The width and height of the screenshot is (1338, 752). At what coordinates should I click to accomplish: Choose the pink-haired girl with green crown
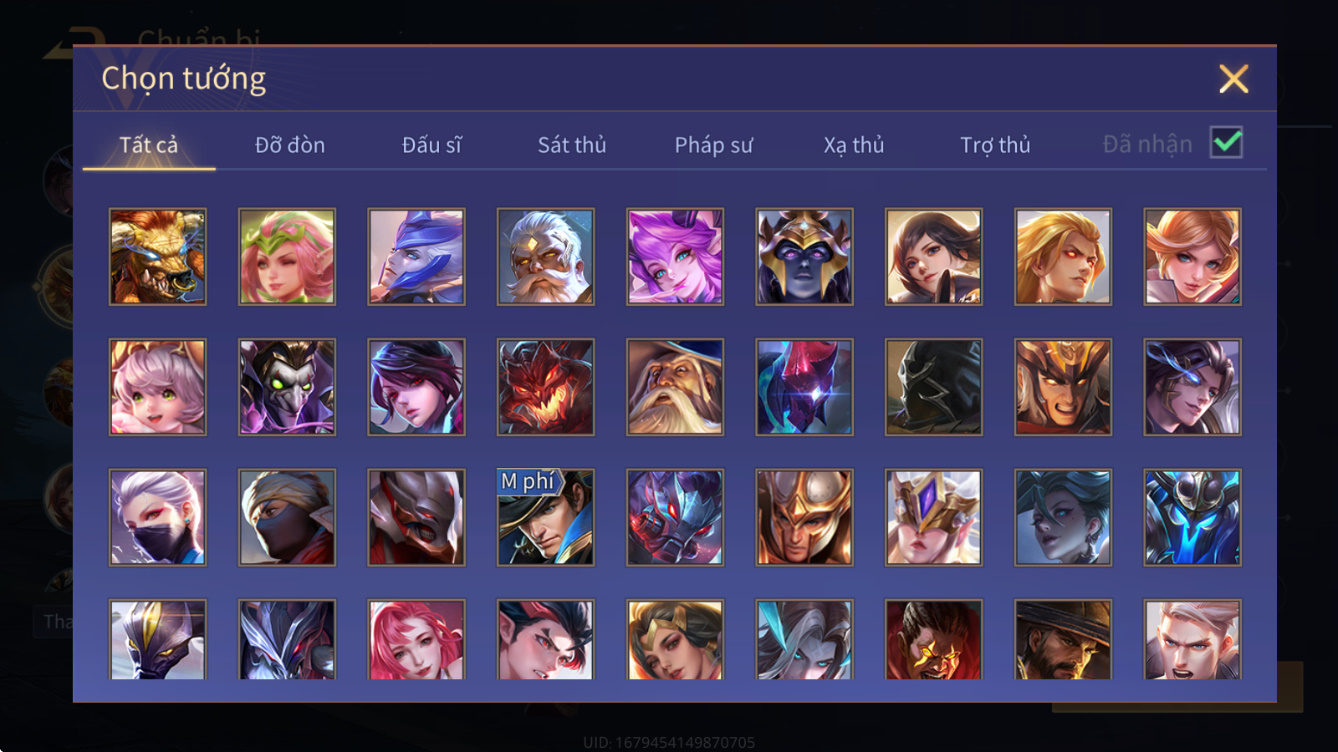coord(287,257)
